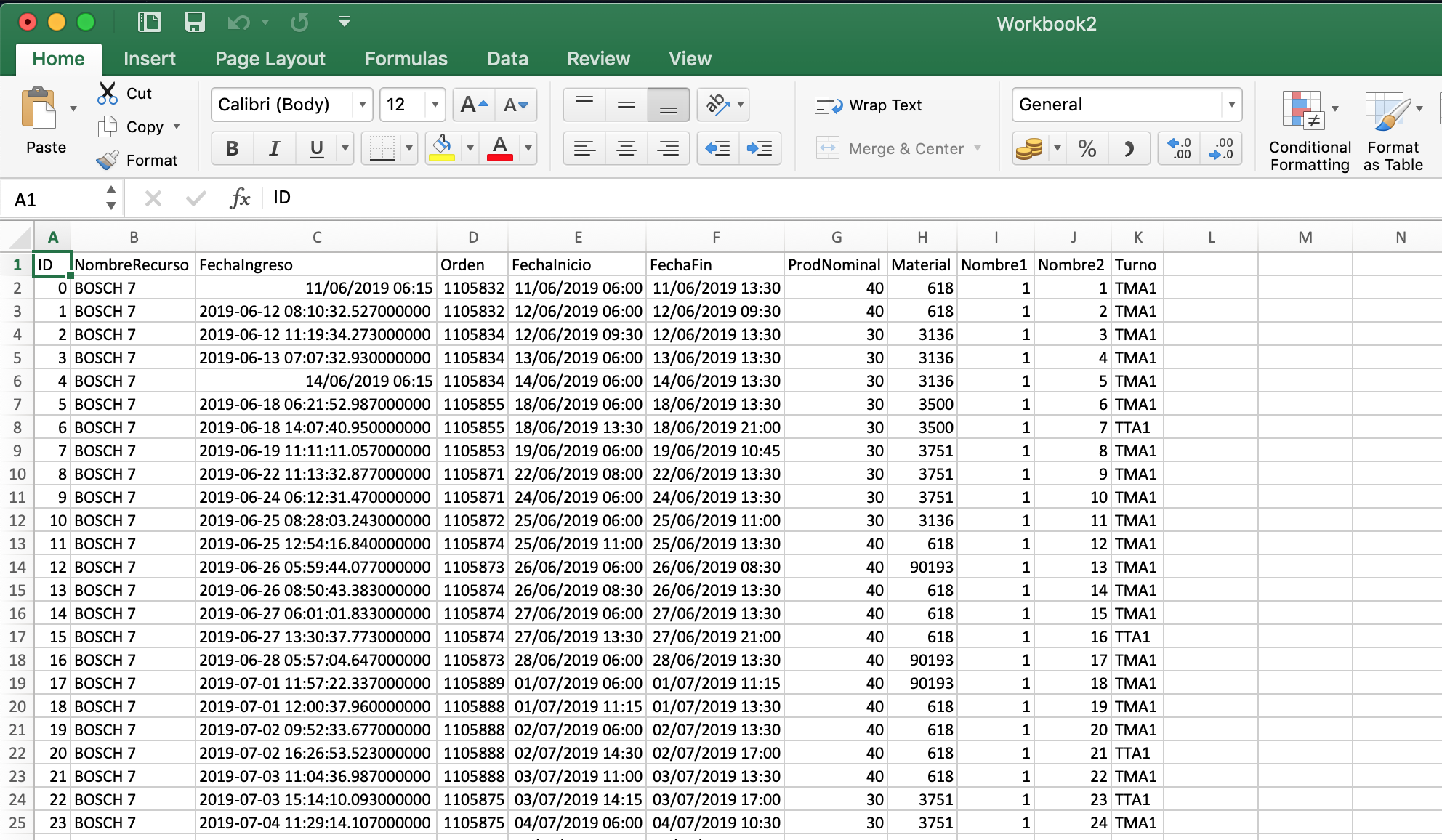This screenshot has width=1442, height=840.
Task: Open the font size dropdown arrow
Action: pyautogui.click(x=435, y=105)
